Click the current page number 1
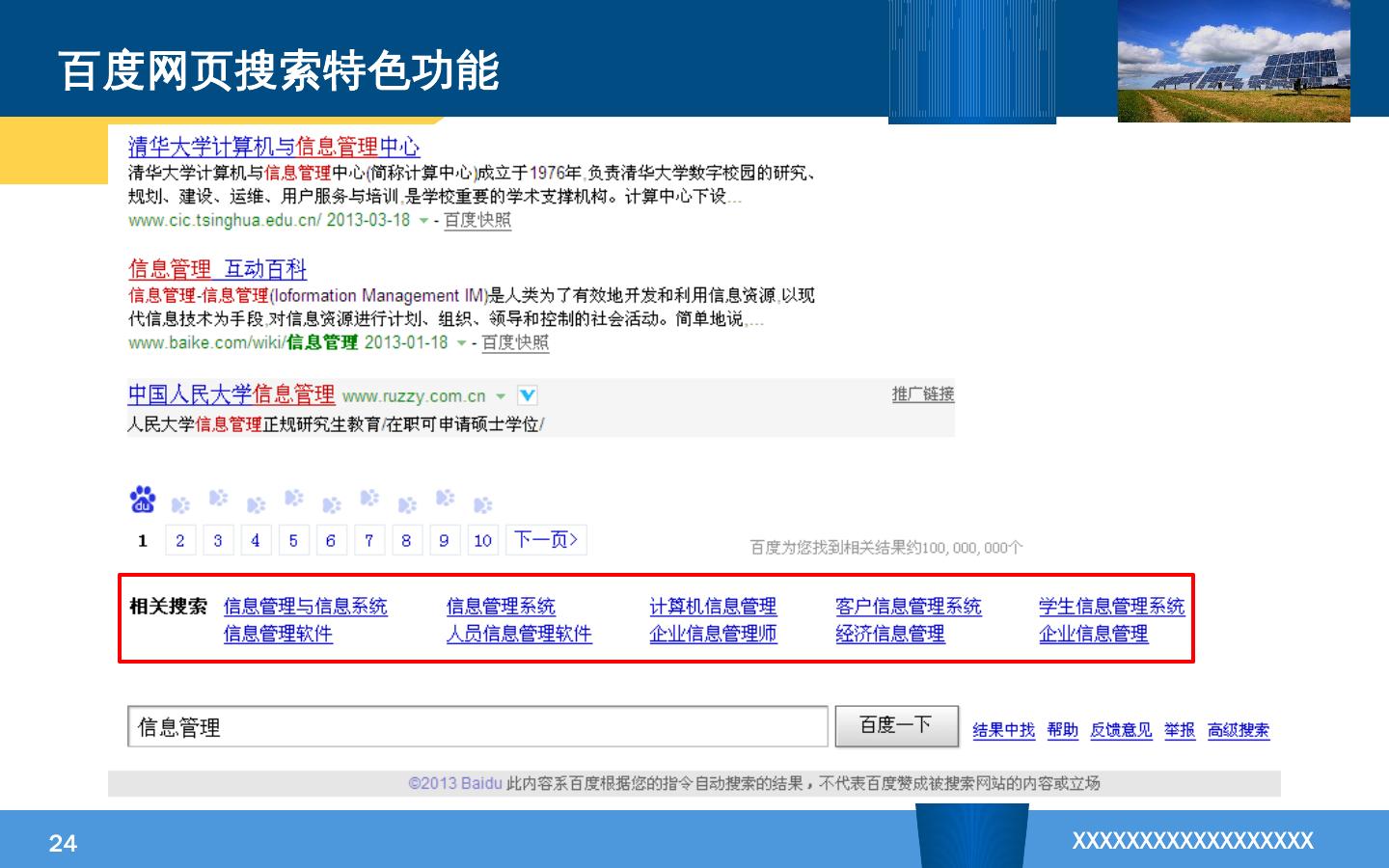Screen dimensions: 1389x868 (x=143, y=541)
